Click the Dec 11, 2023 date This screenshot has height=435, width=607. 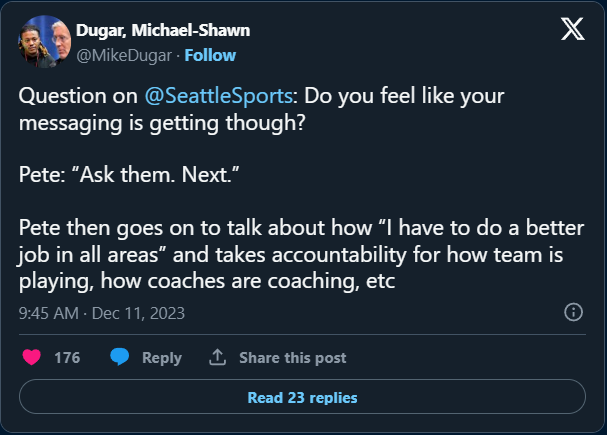(x=139, y=313)
